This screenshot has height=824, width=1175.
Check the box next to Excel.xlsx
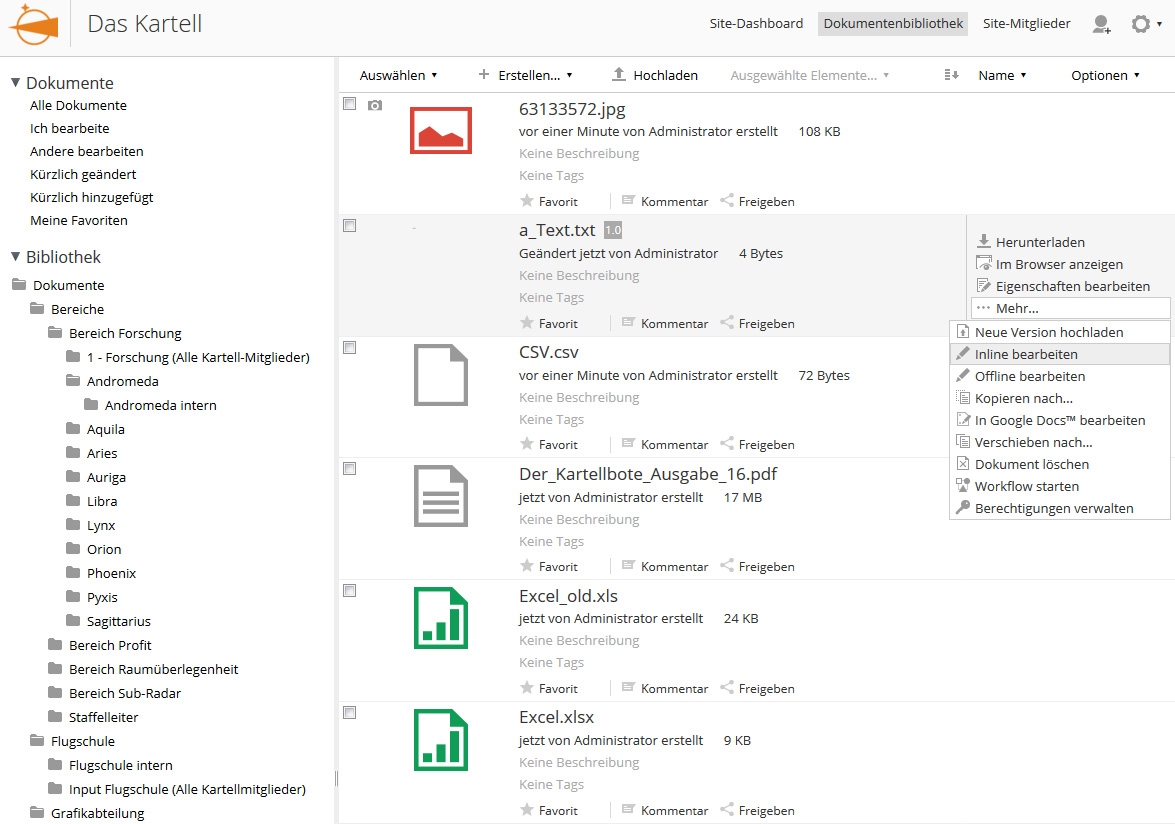click(x=350, y=712)
